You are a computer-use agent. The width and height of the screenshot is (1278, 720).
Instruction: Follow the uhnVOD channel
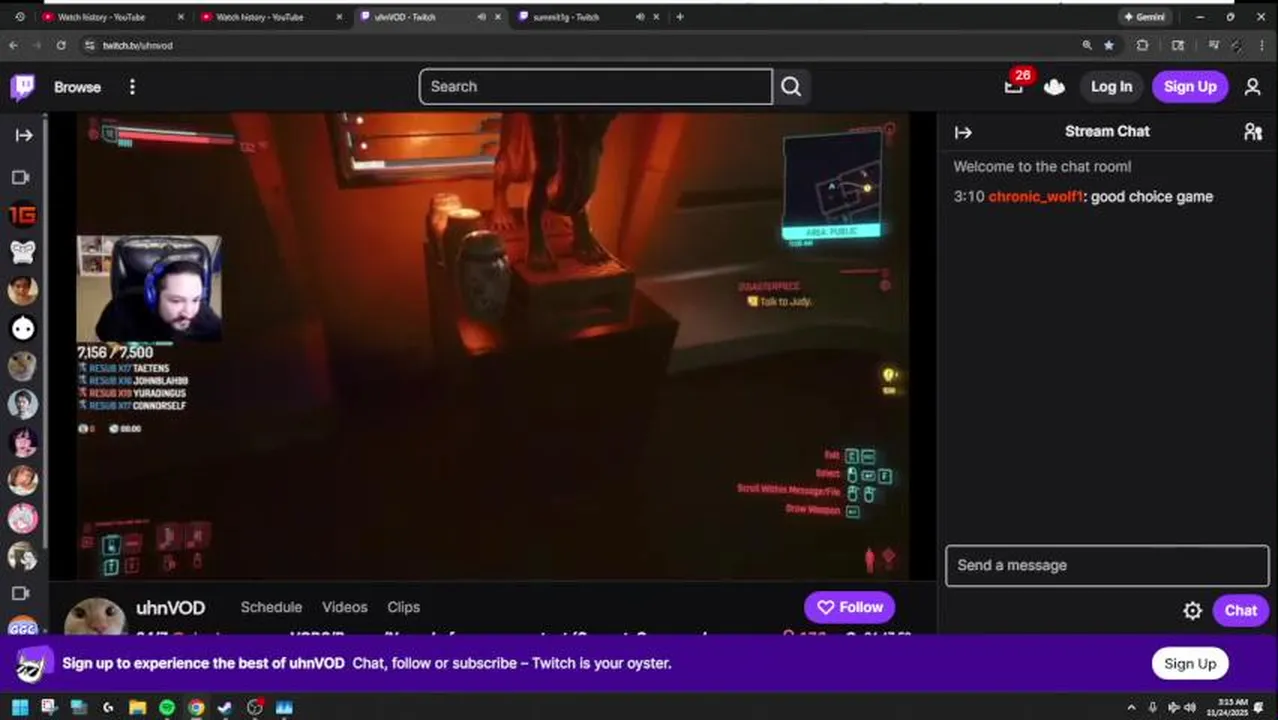pyautogui.click(x=850, y=607)
